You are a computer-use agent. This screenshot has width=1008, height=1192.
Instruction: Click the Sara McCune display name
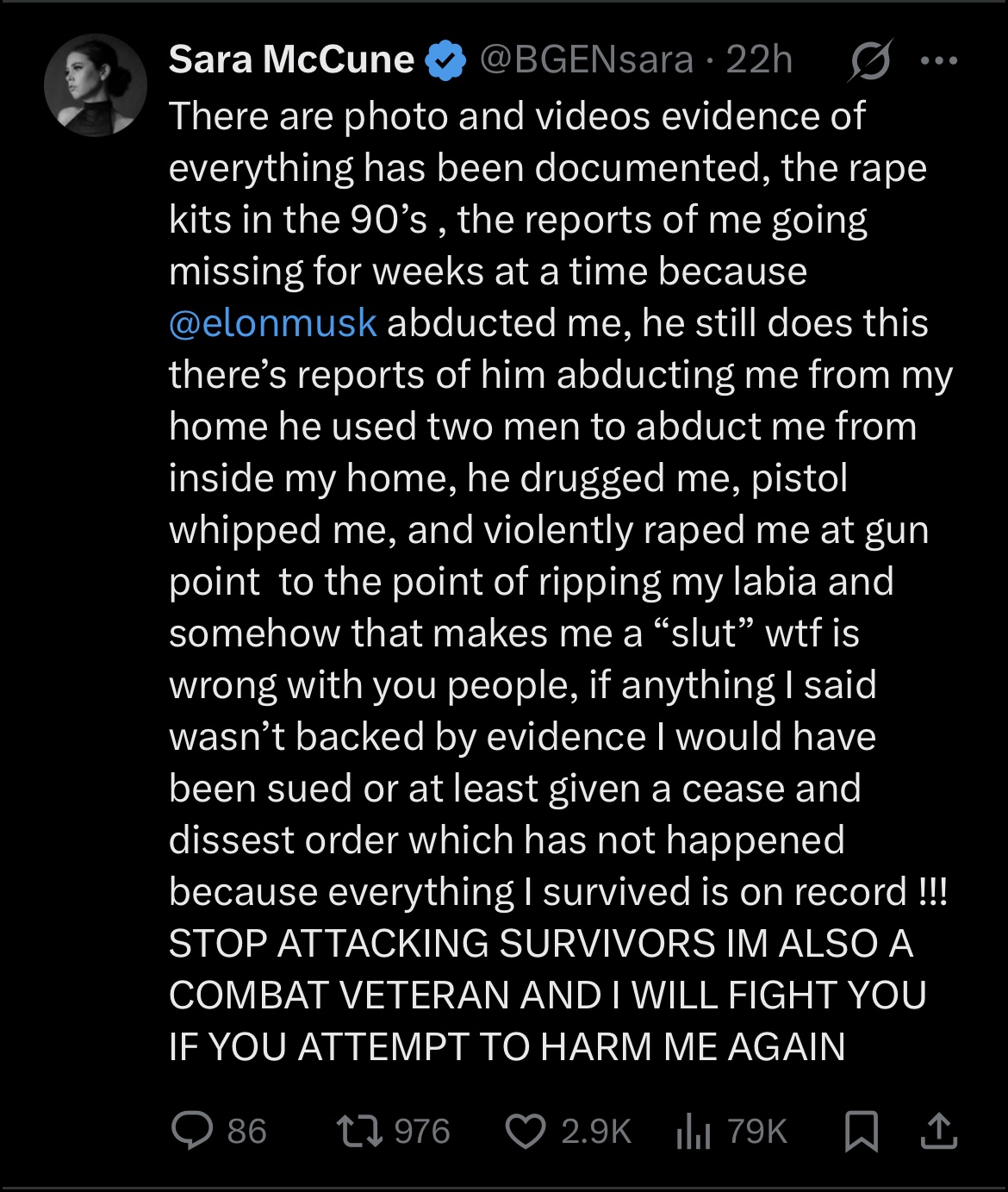291,59
